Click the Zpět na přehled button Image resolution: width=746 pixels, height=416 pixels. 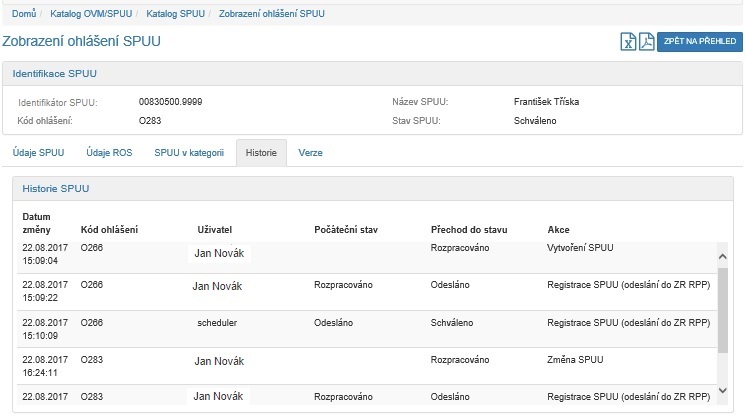(700, 41)
